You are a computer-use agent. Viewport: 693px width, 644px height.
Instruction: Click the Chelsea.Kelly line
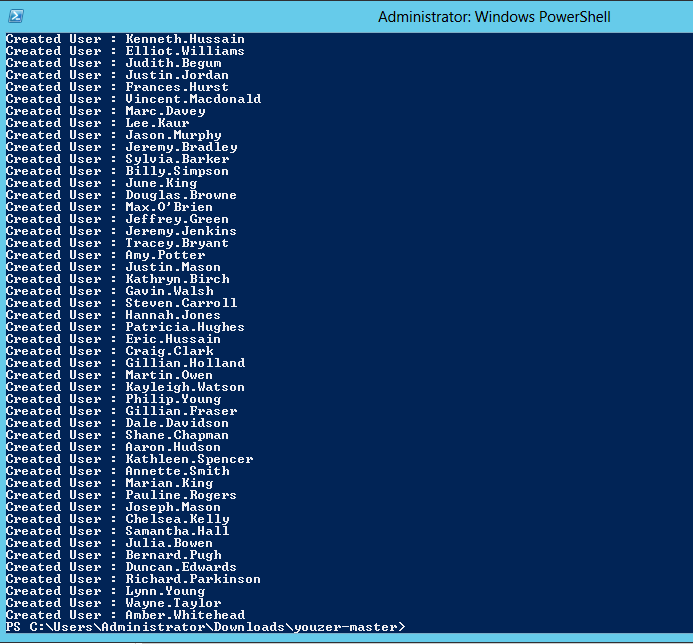(177, 519)
